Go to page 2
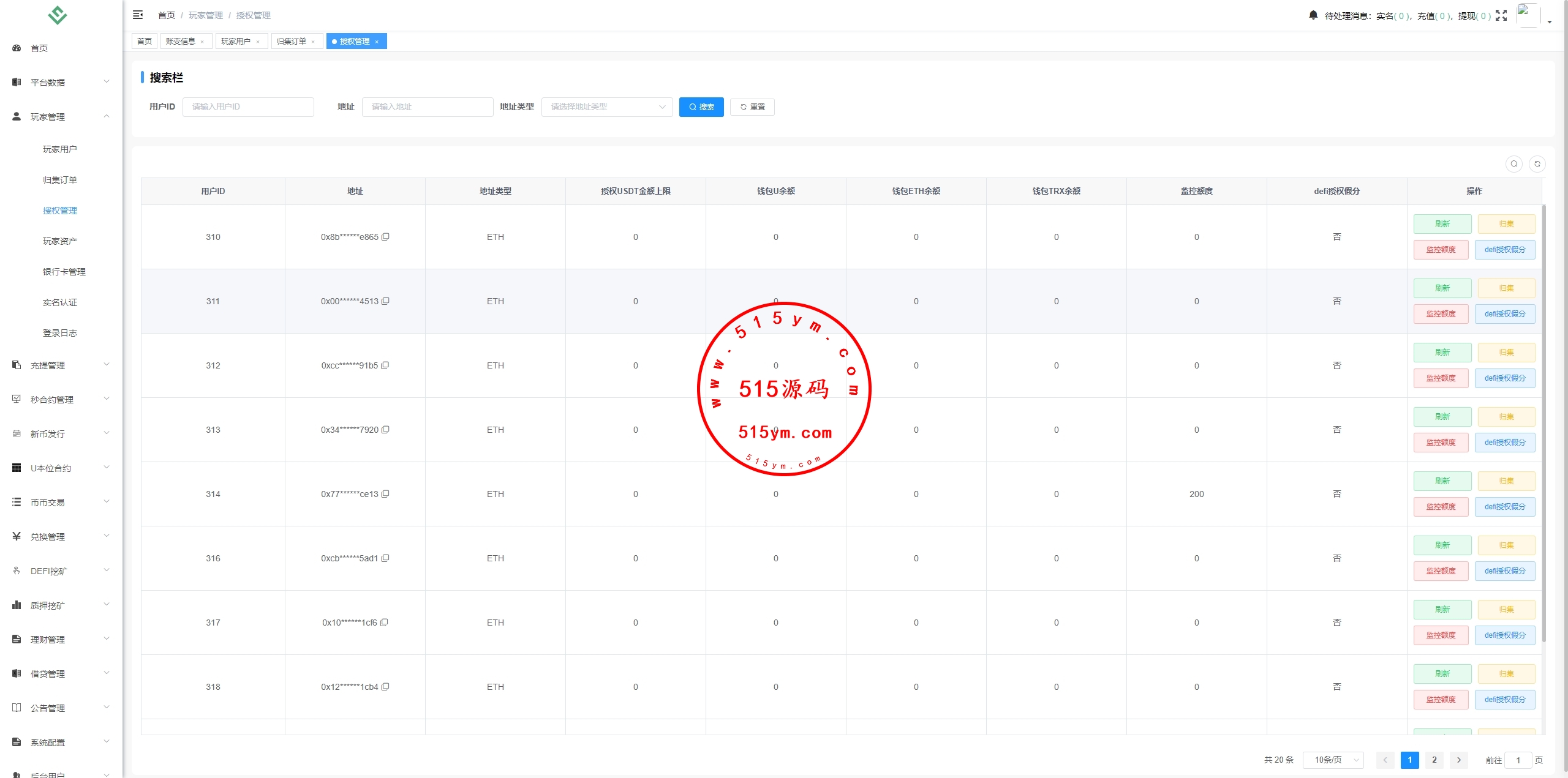 click(x=1434, y=760)
